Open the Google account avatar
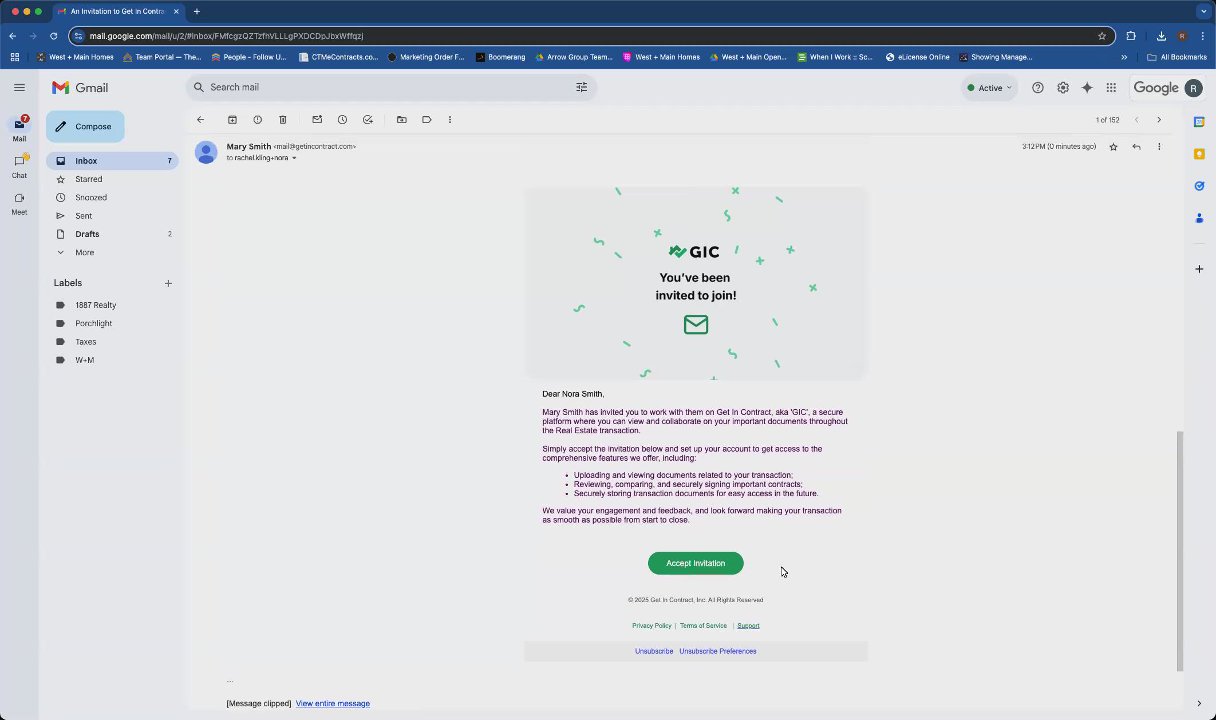This screenshot has width=1216, height=720. pos(1193,88)
